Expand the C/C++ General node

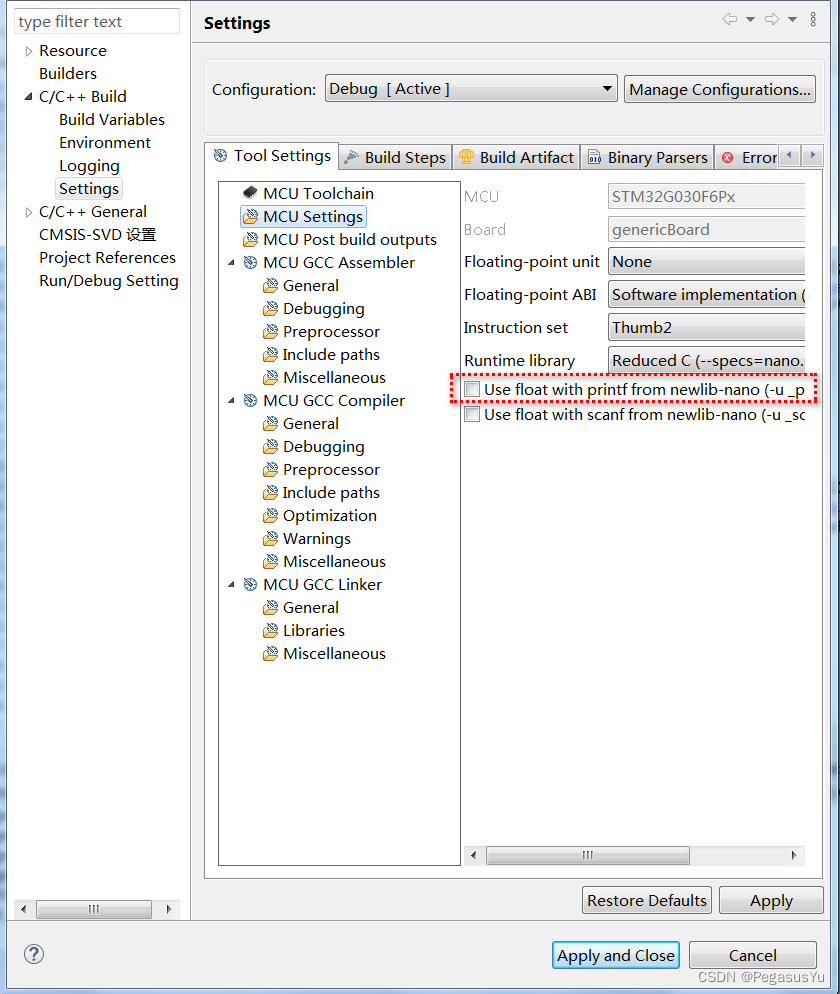[29, 212]
